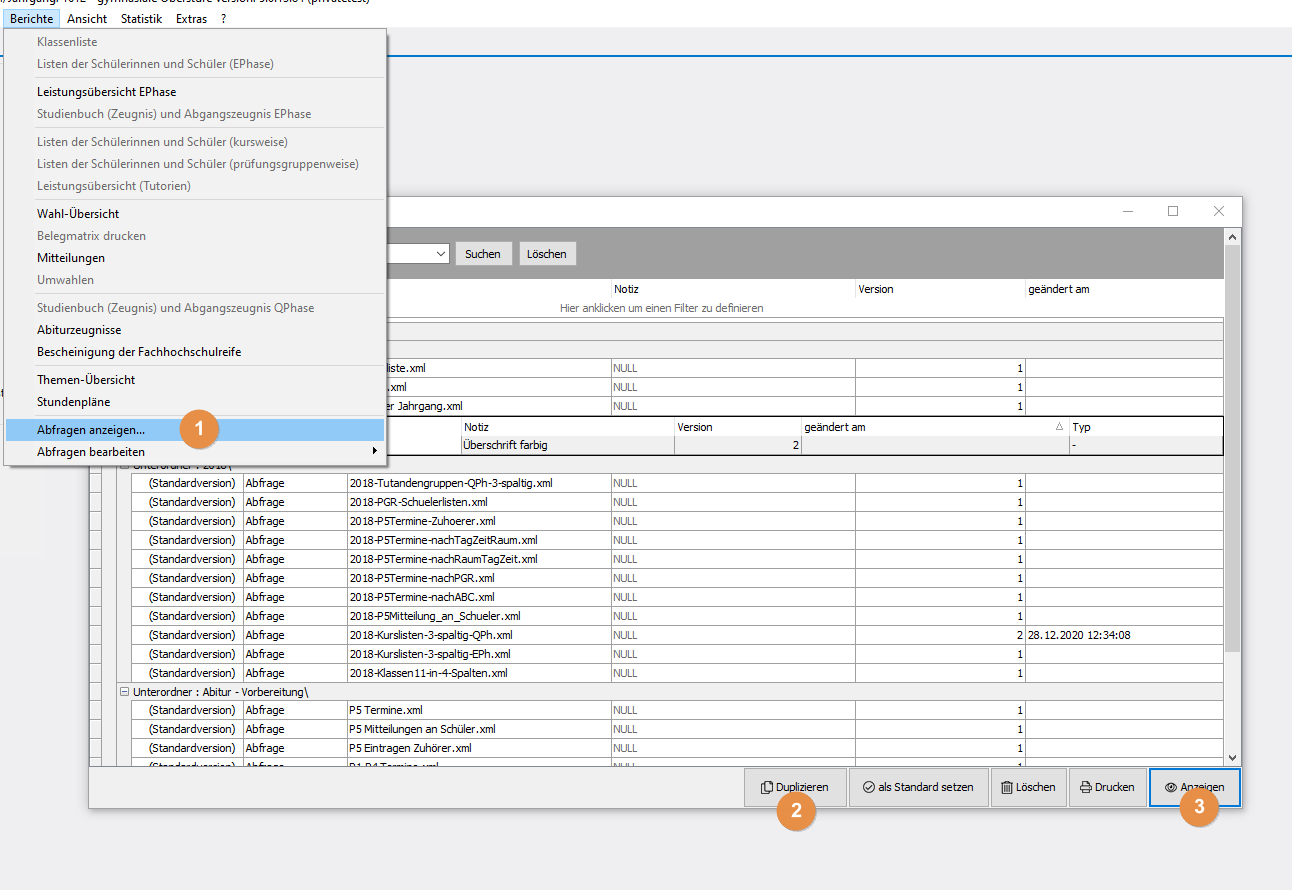1292x890 pixels.
Task: Click the Duplizieren button
Action: [x=795, y=787]
